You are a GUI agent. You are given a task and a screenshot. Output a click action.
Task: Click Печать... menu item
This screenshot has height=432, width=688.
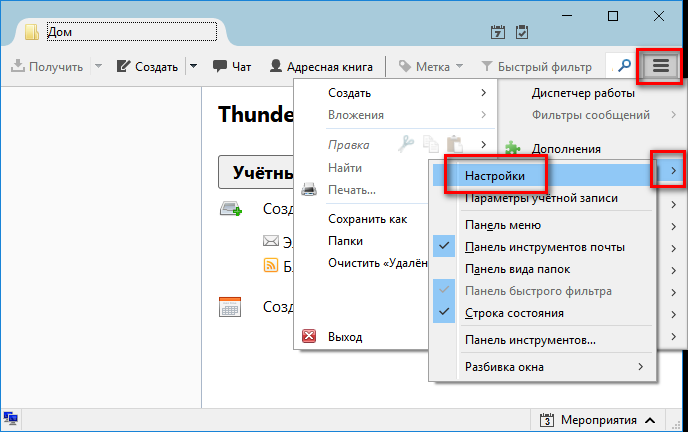coord(352,190)
